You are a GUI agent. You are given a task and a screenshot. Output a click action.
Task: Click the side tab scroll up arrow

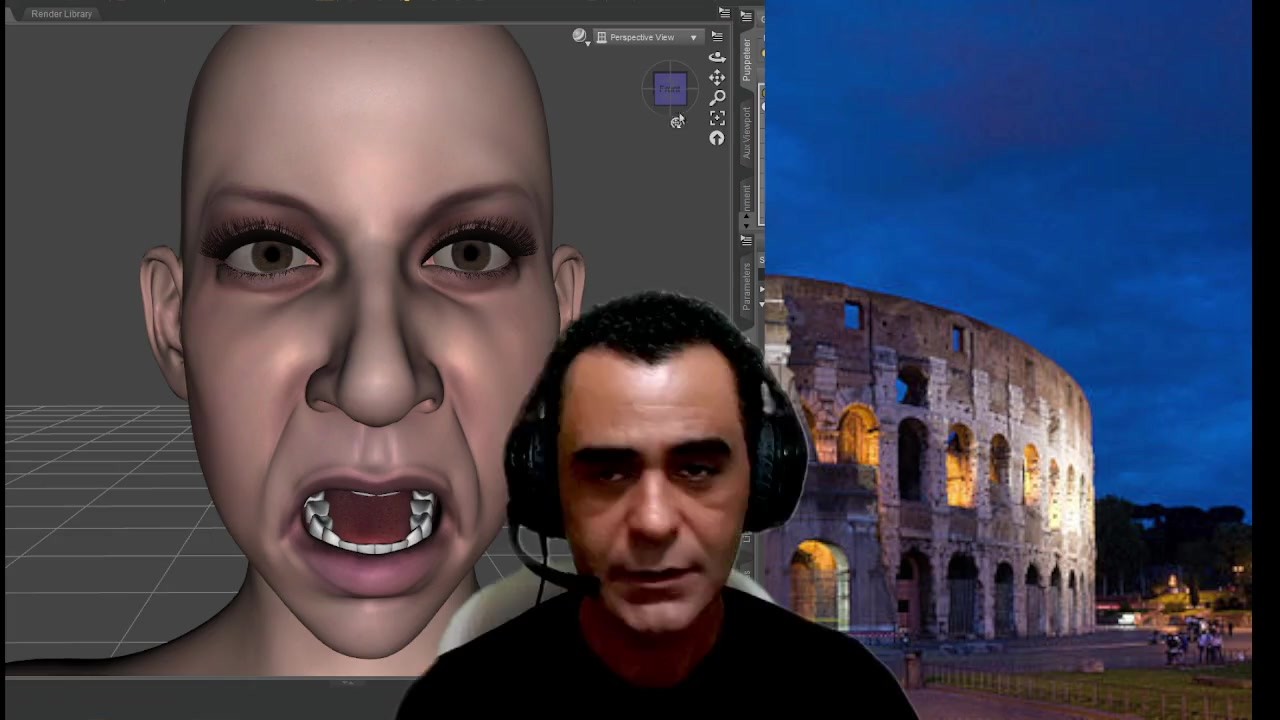(746, 217)
